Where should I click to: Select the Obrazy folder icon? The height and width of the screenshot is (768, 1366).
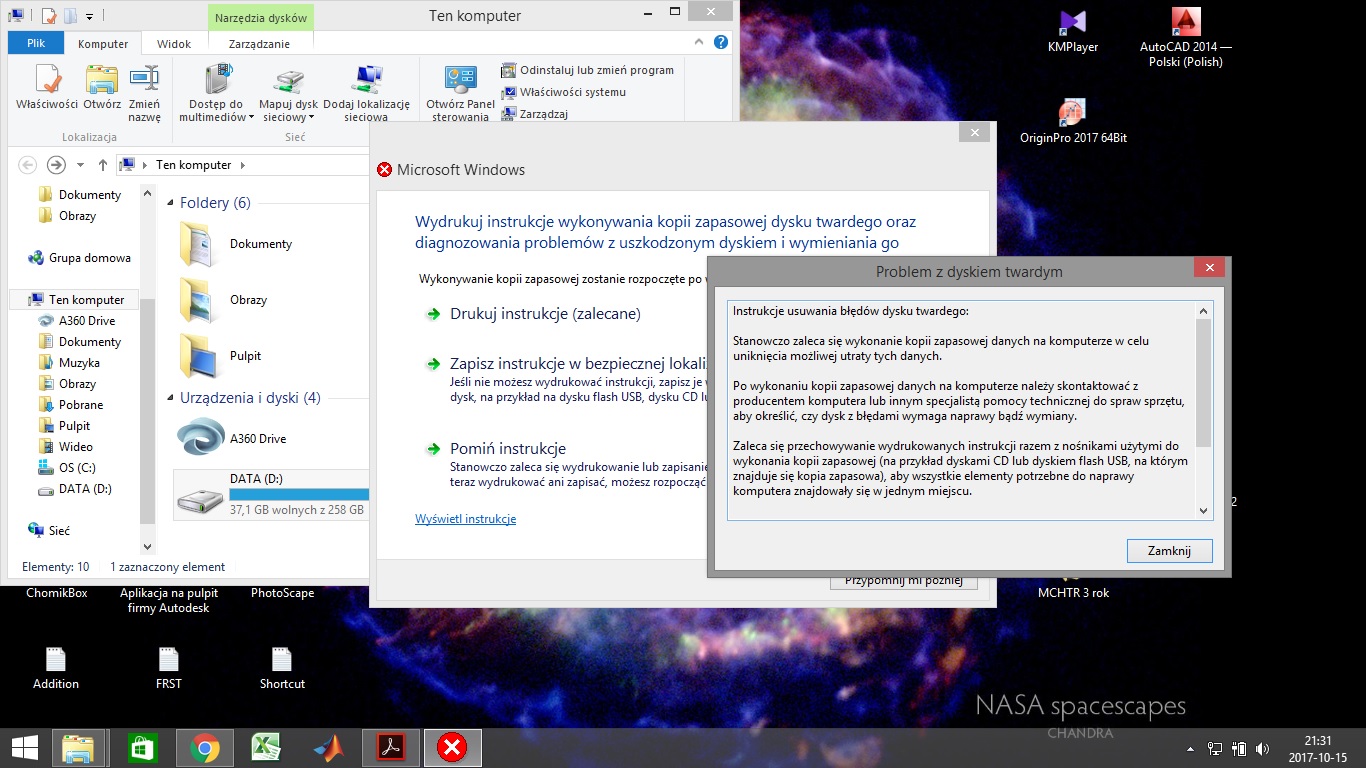tap(197, 300)
